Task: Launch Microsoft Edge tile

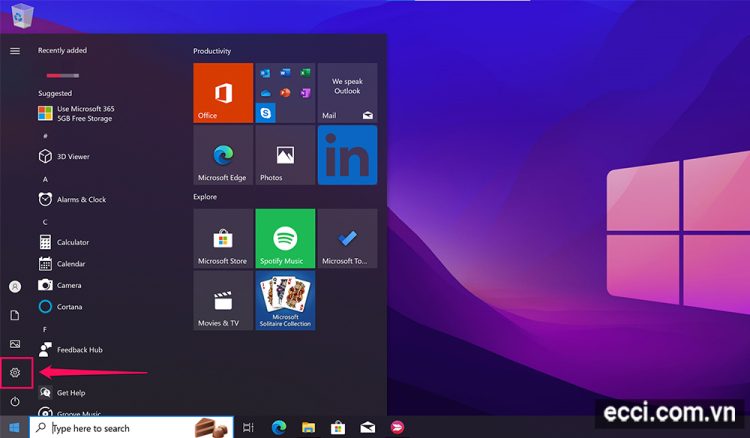Action: click(223, 155)
